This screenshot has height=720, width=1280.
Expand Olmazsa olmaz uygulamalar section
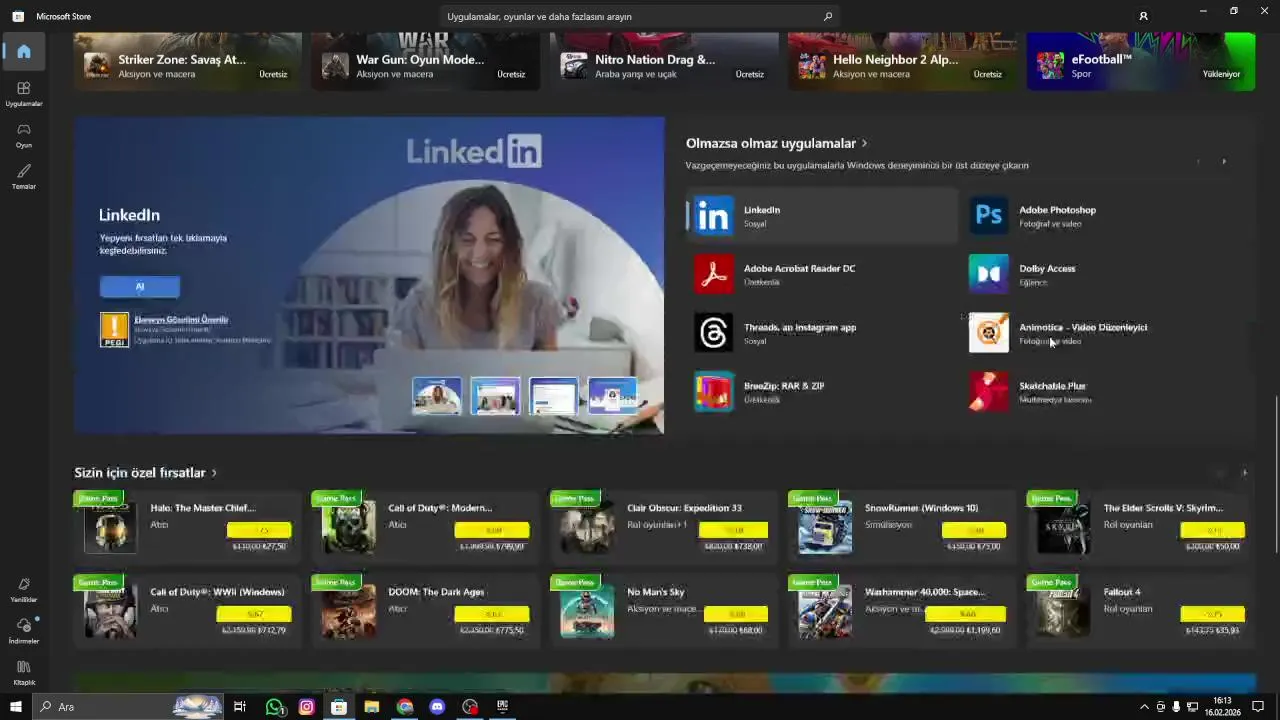click(776, 143)
